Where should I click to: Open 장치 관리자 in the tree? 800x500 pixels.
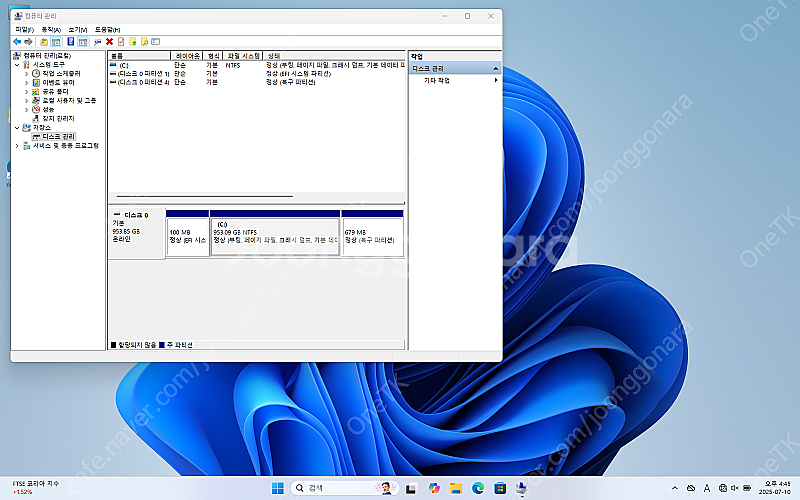[x=58, y=118]
